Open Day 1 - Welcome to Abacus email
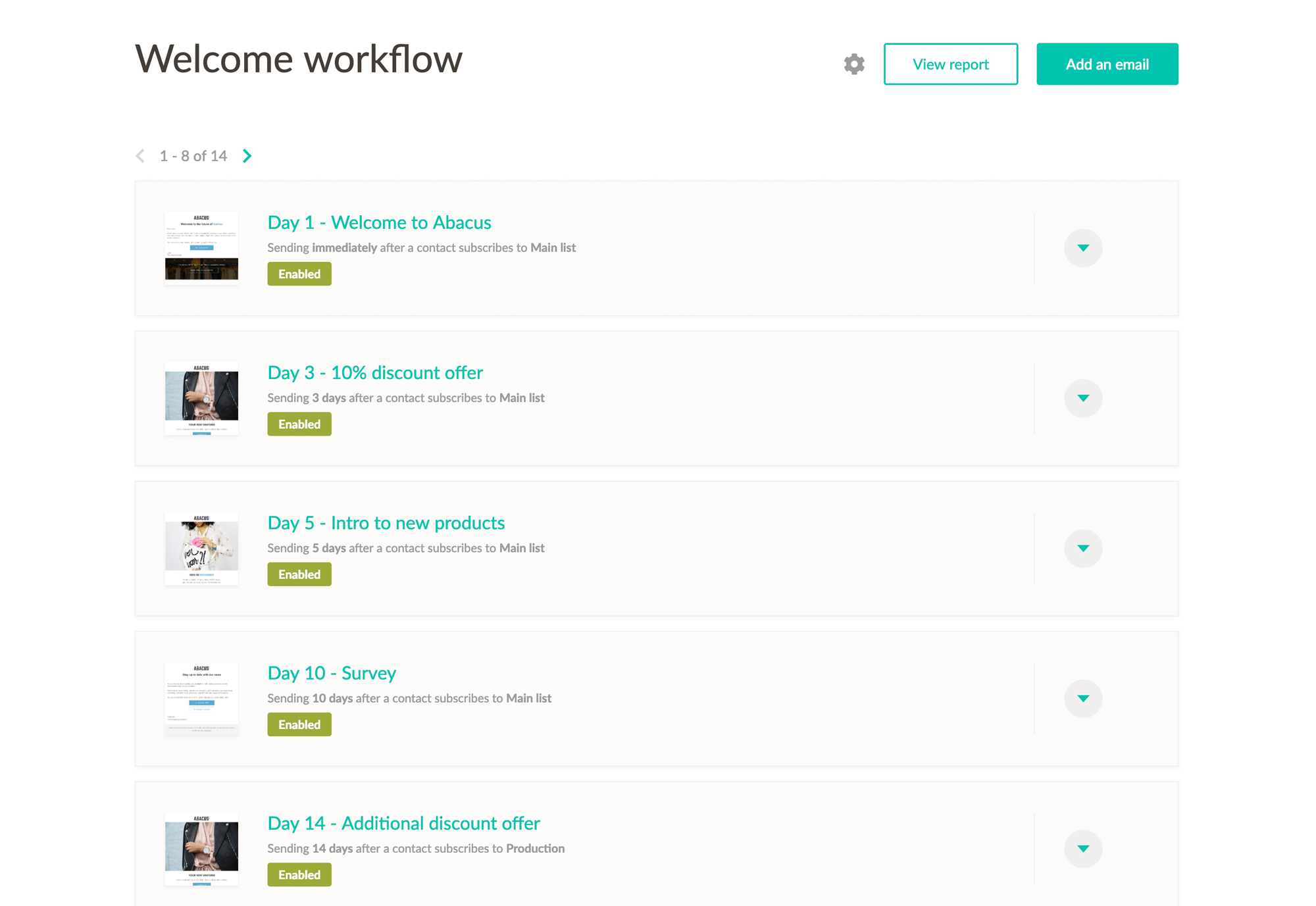 379,222
